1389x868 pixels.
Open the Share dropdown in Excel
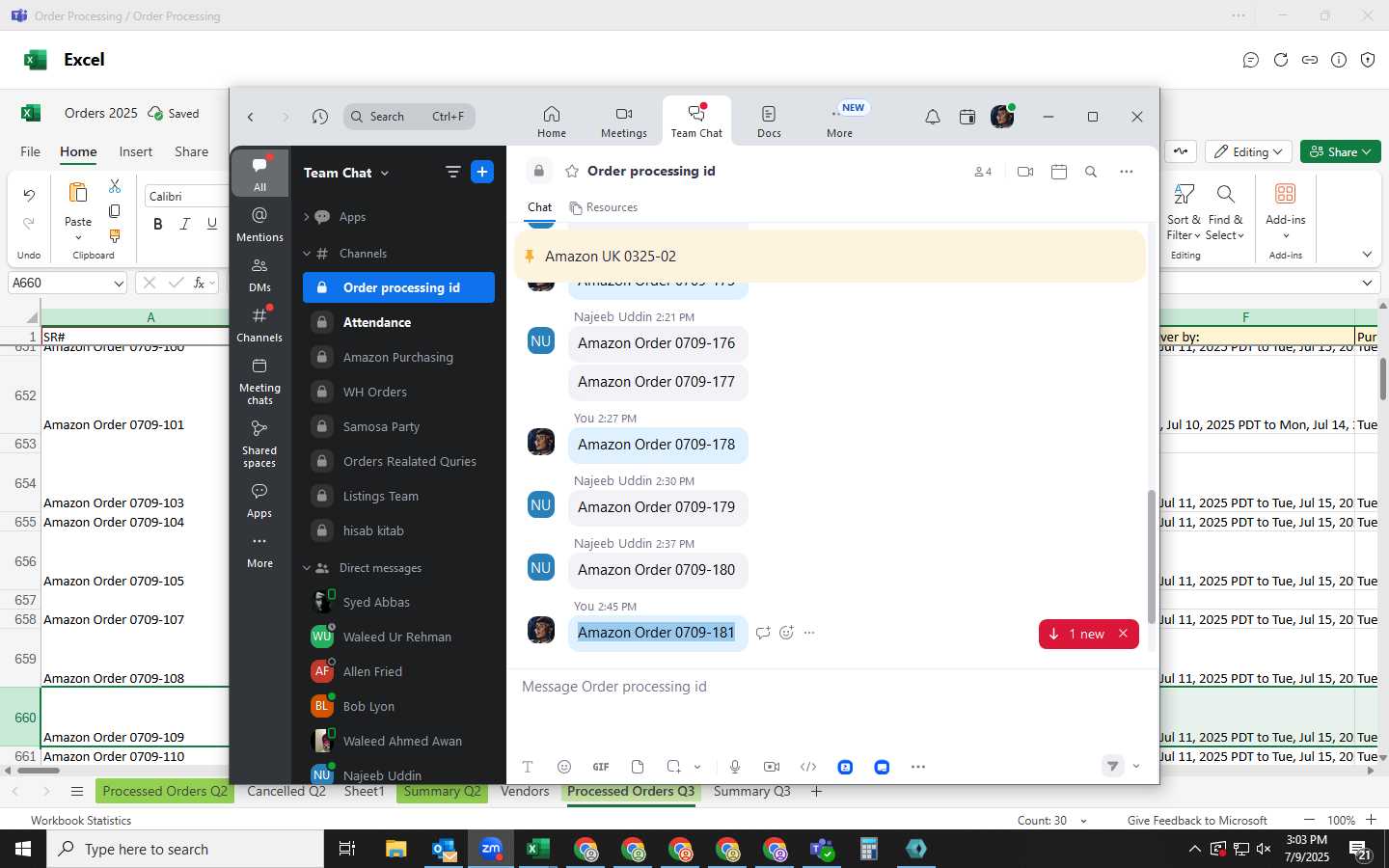tap(1341, 151)
